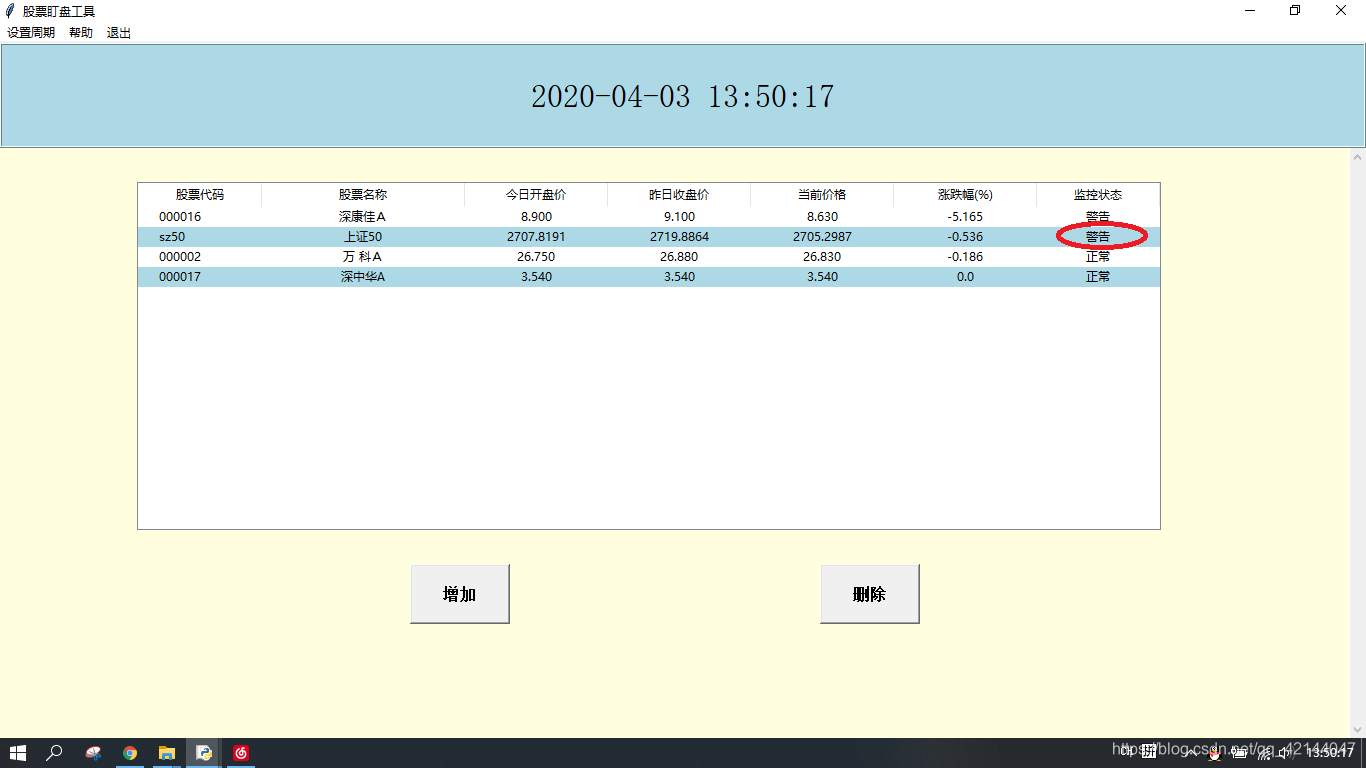Click the 增加 button
Image resolution: width=1366 pixels, height=768 pixels.
pyautogui.click(x=460, y=594)
